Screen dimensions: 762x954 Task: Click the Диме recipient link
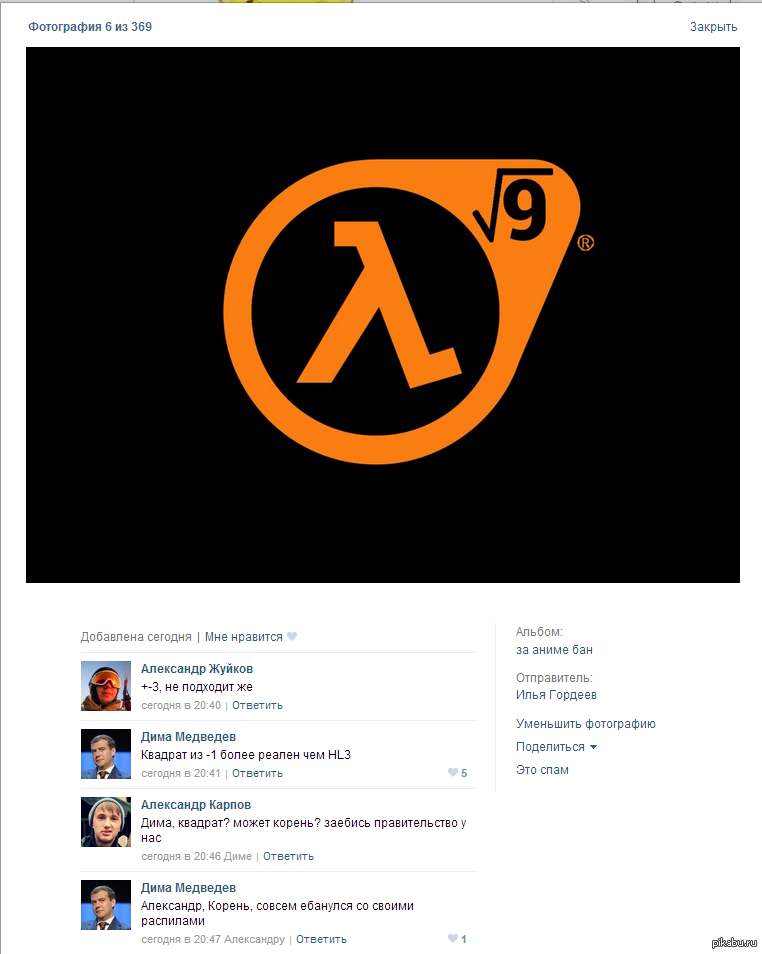[x=238, y=856]
